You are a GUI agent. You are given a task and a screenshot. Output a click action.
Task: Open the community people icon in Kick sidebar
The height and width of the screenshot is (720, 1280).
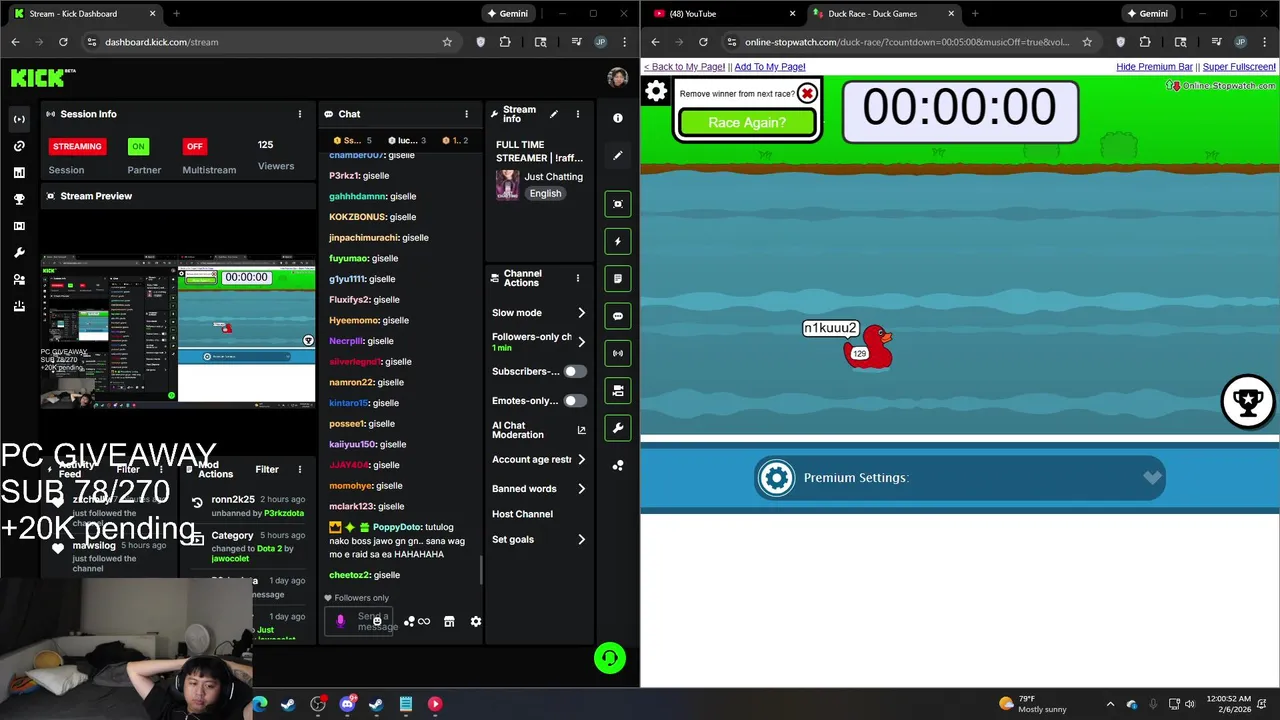coord(19,280)
